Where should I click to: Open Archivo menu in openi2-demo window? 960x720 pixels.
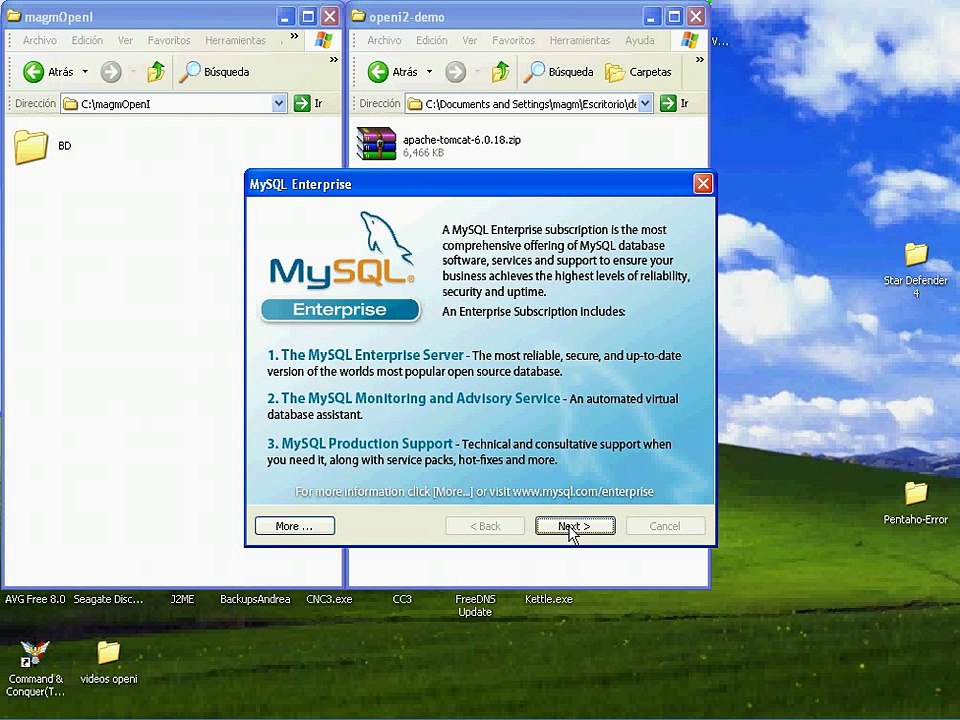tap(384, 40)
